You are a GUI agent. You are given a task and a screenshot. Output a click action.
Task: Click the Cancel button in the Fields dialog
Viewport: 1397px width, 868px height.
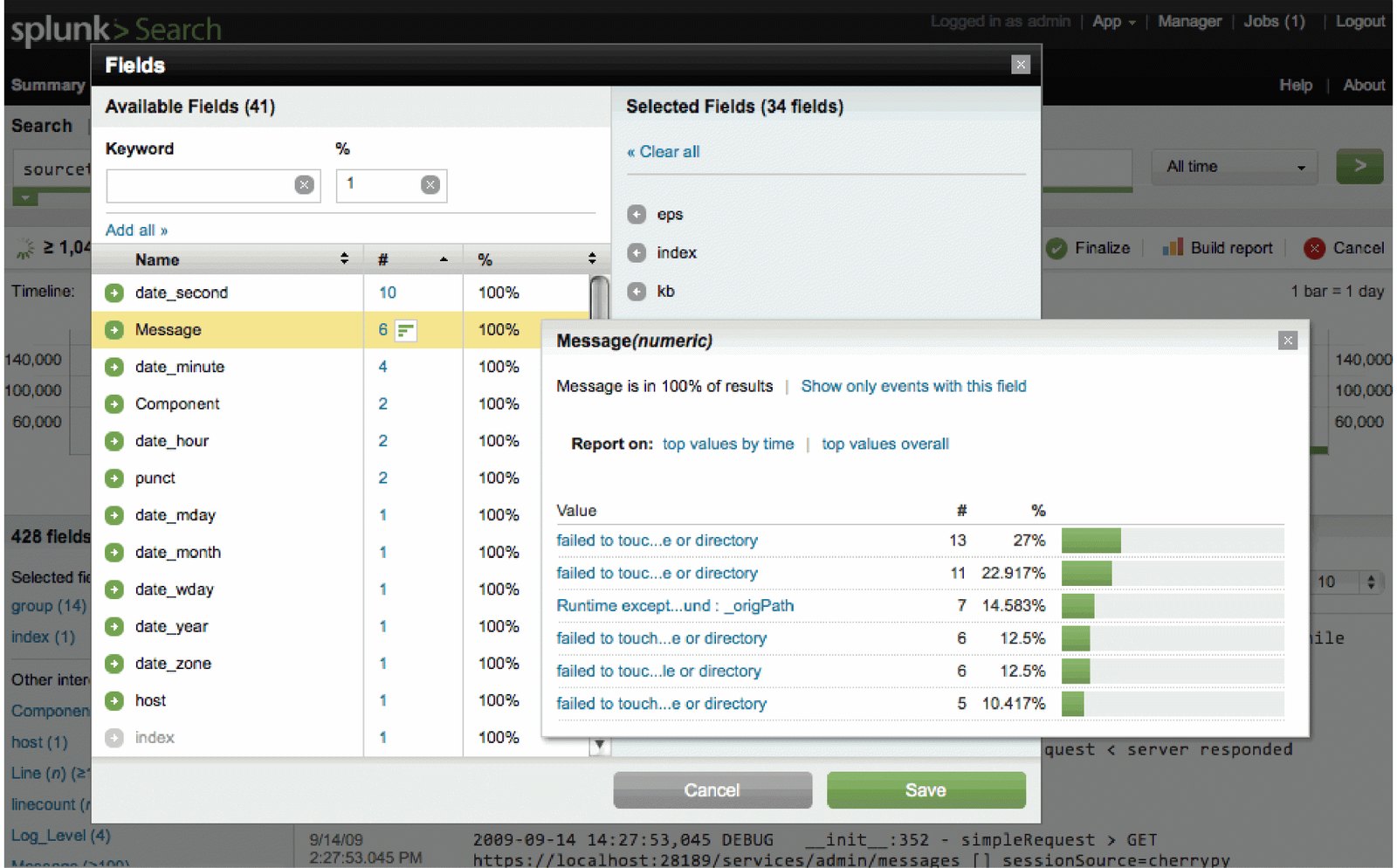click(712, 790)
